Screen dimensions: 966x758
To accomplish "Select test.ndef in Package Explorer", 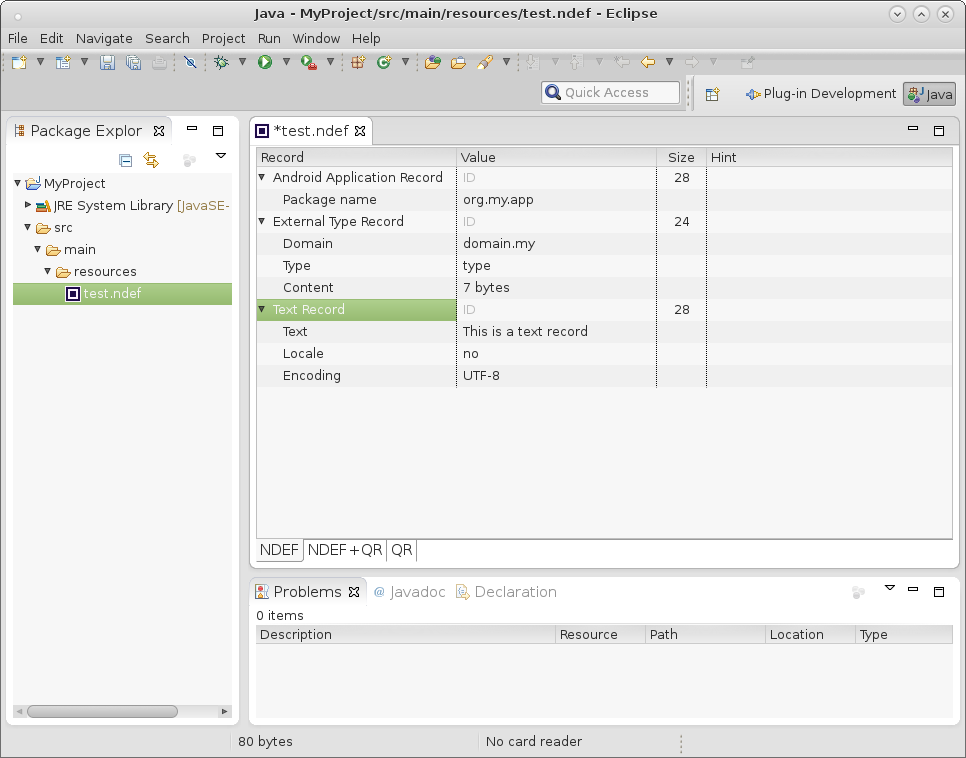I will [123, 293].
